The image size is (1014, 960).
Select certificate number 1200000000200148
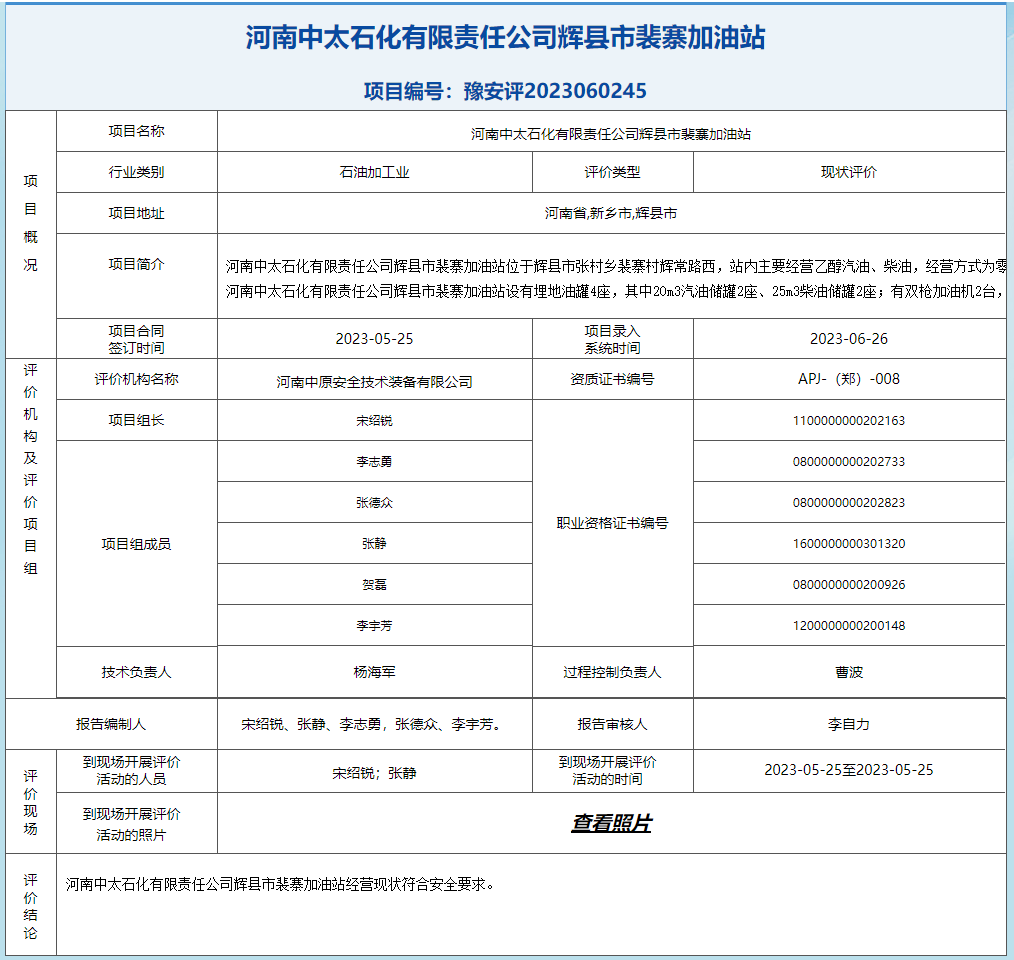point(848,626)
